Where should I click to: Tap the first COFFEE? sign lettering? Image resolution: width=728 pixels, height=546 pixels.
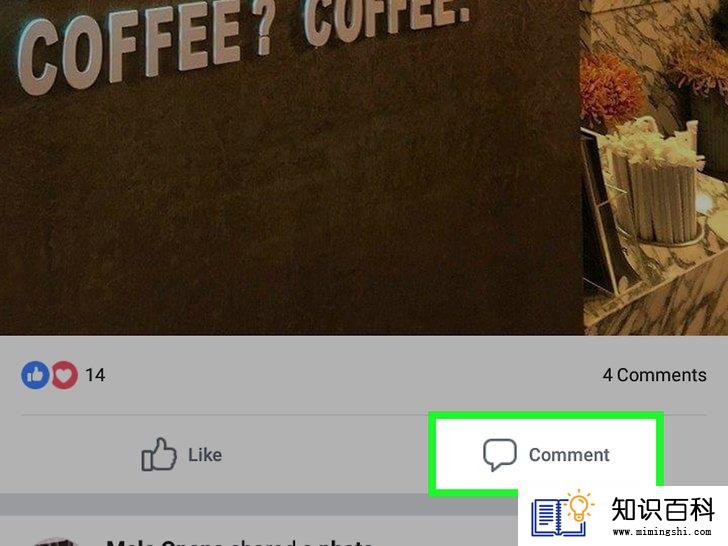tap(146, 49)
